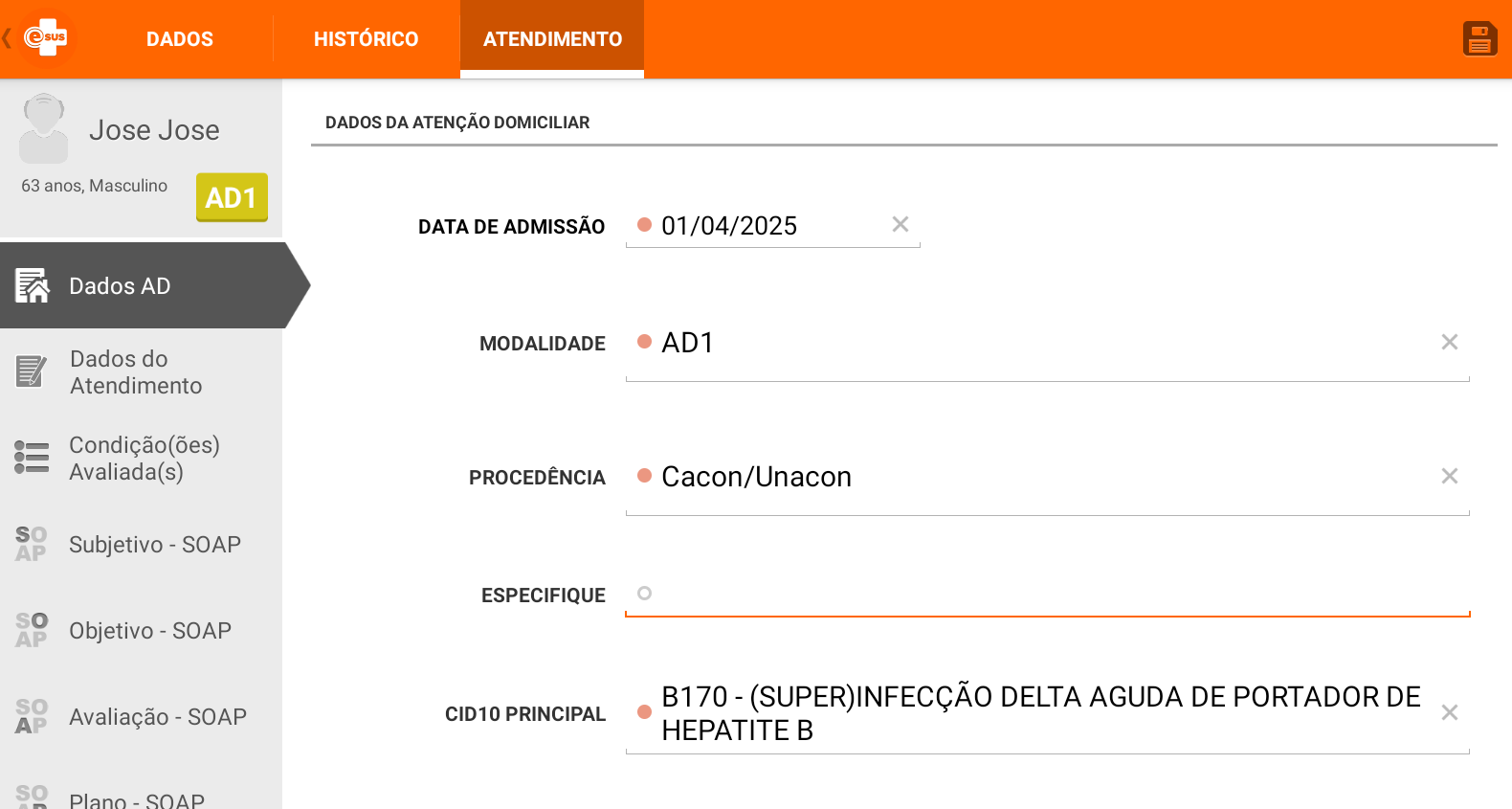1512x809 pixels.
Task: Switch to the DADOS tab
Action: [180, 39]
